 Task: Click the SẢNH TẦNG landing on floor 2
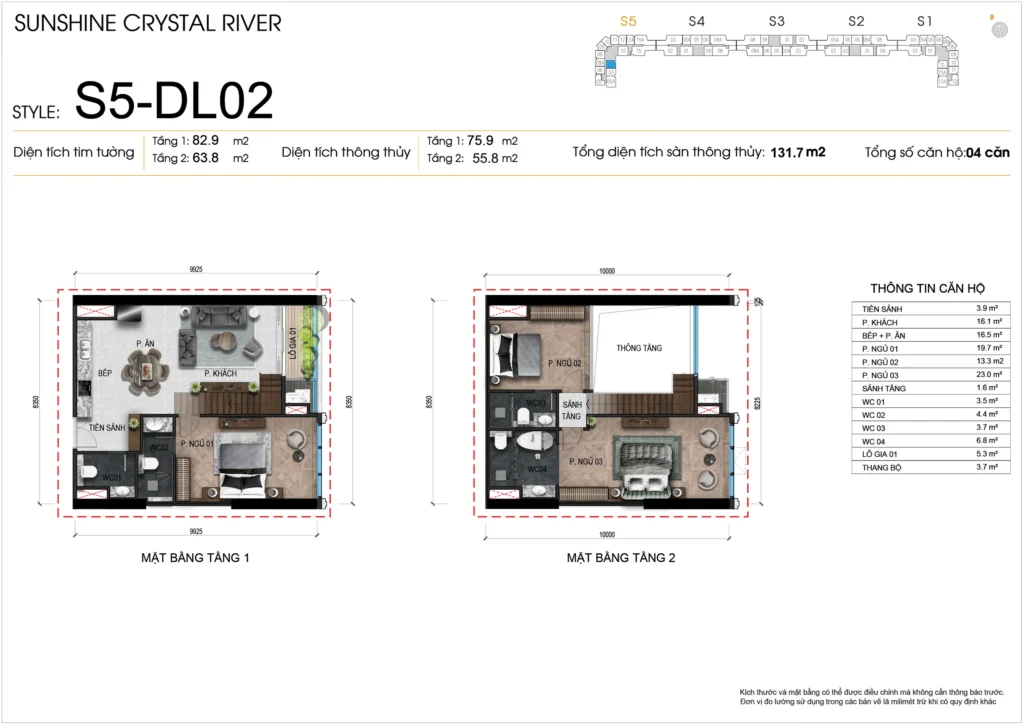(571, 410)
